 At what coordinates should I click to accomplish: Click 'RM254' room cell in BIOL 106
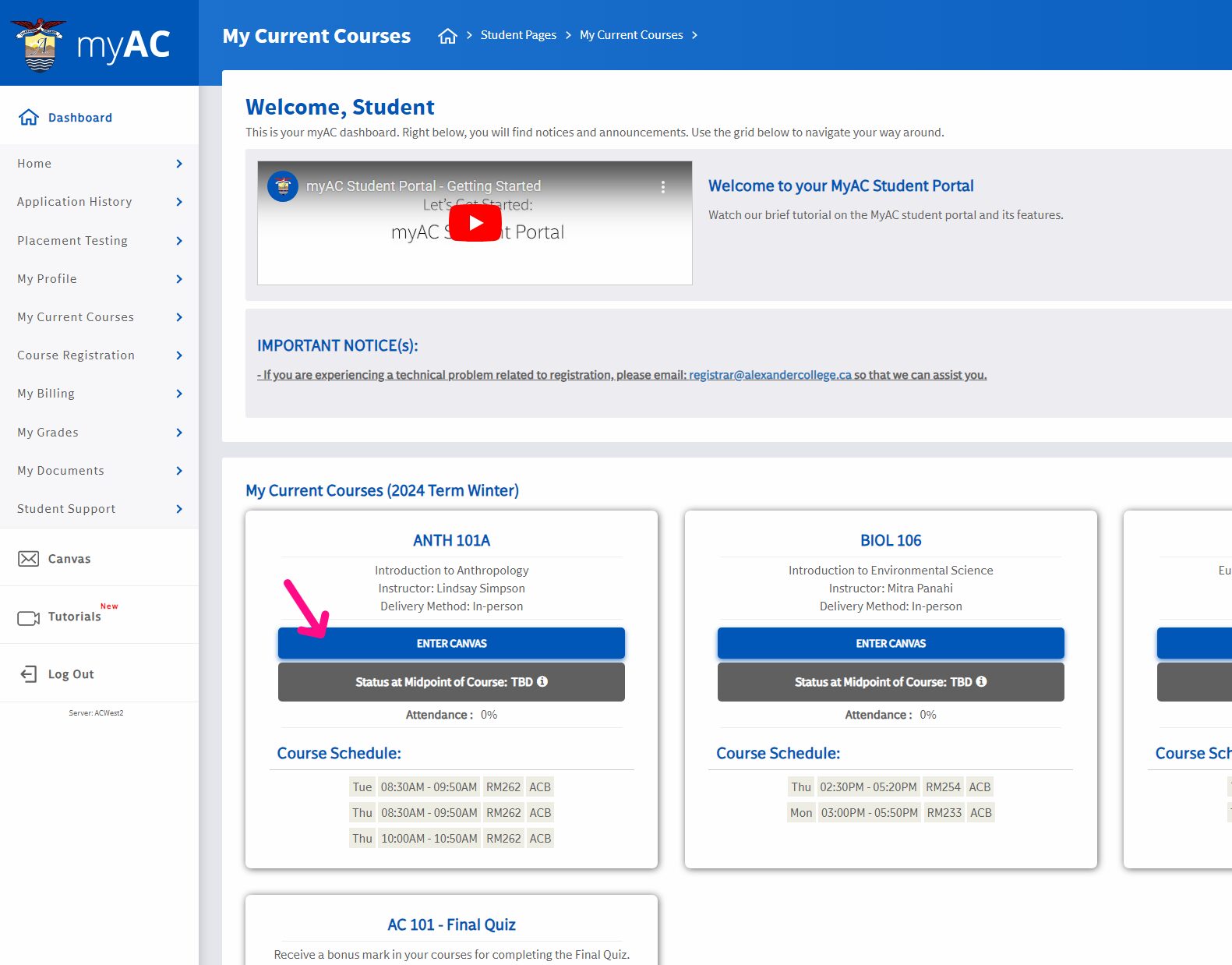943,787
